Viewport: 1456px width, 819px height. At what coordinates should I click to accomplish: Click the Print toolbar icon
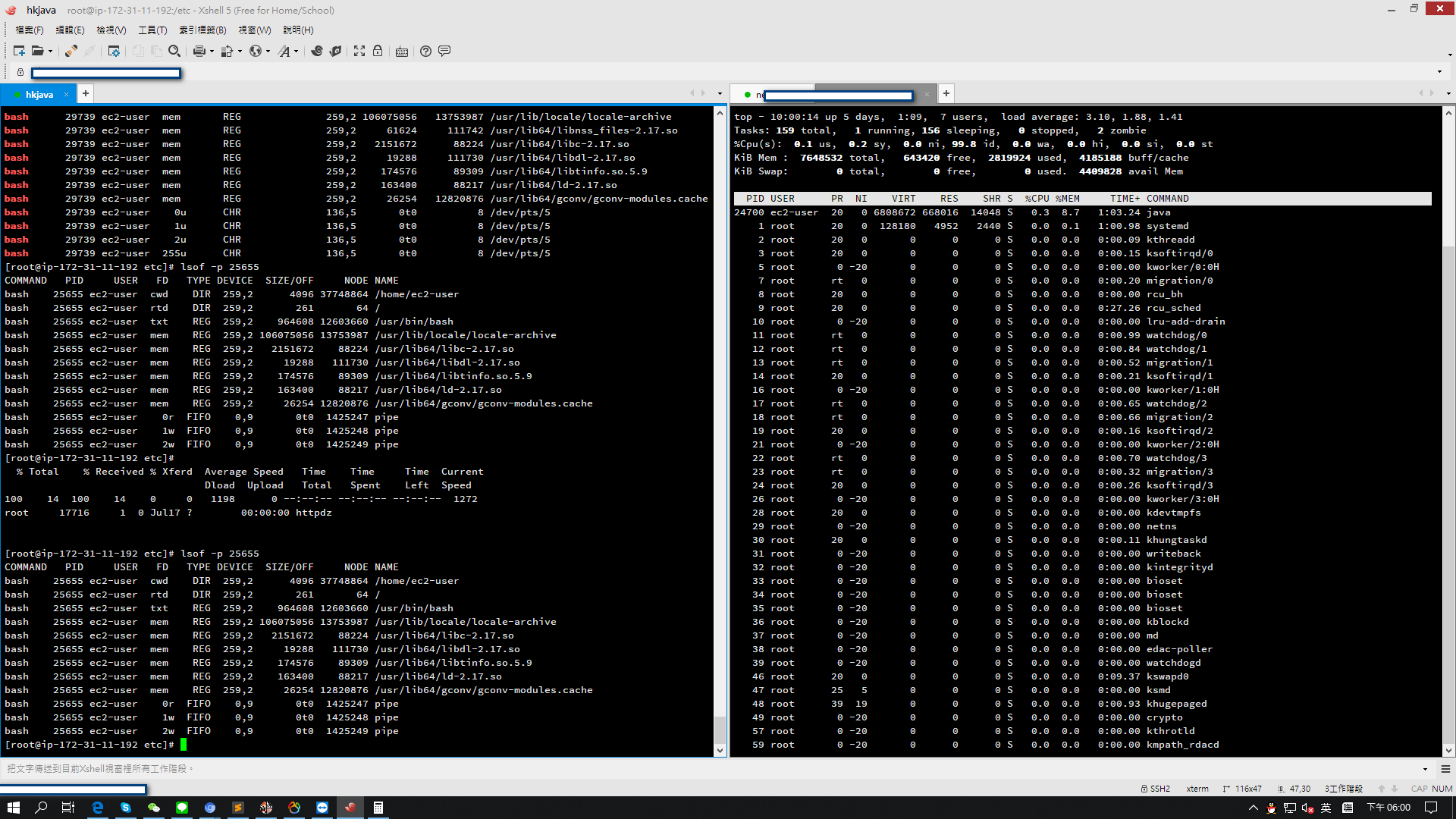[199, 51]
